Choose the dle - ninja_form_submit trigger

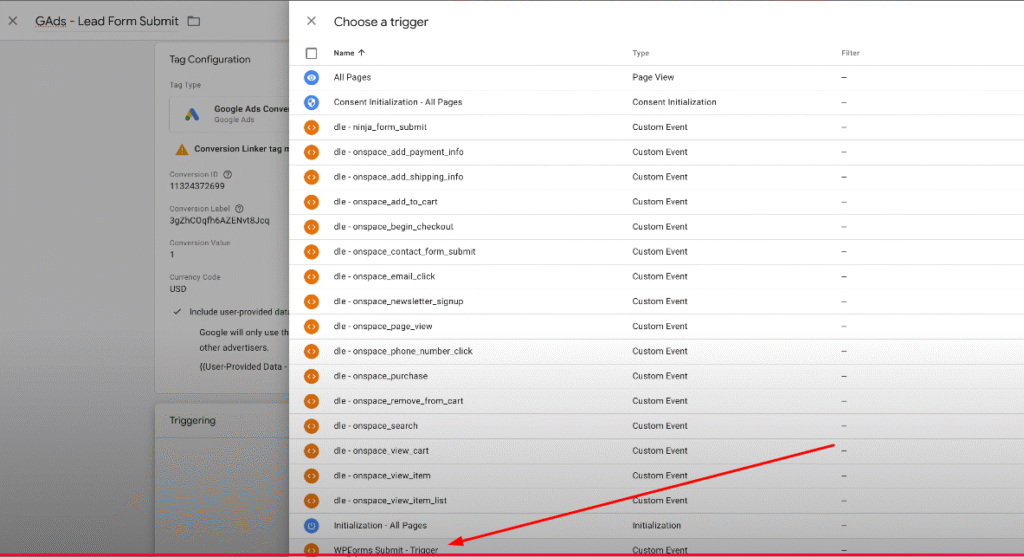tap(380, 127)
